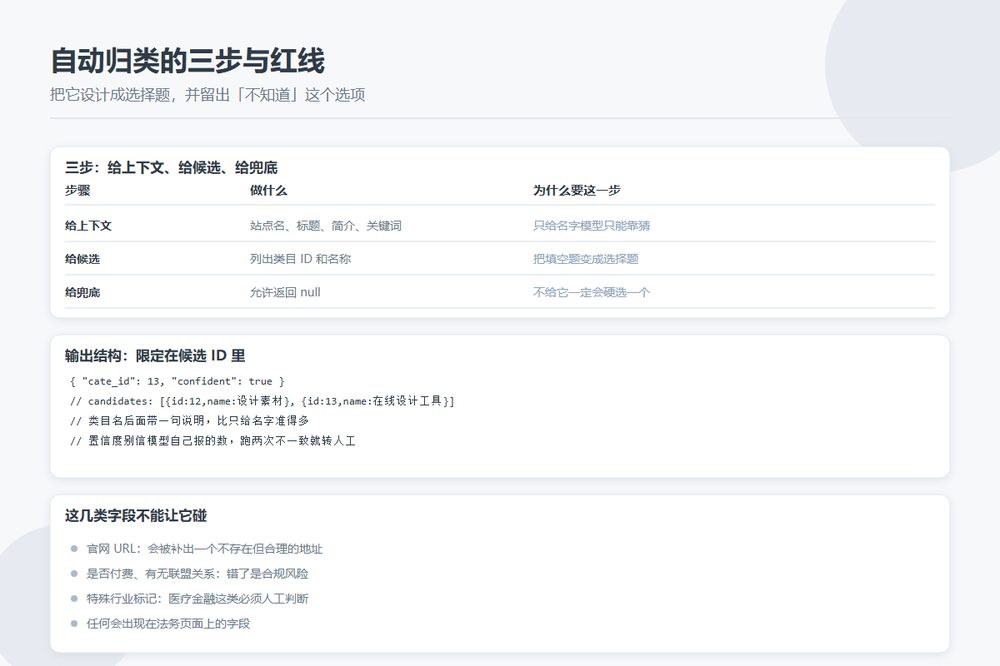1000x666 pixels.
Task: Click the 做什么 column header
Action: (268, 190)
